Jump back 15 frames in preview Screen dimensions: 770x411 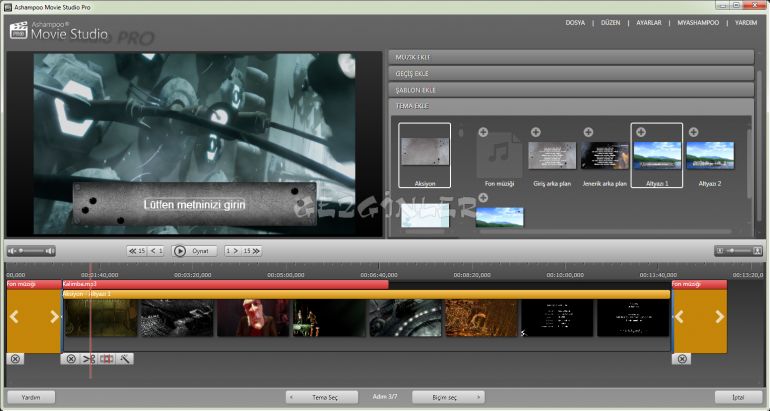[137, 251]
